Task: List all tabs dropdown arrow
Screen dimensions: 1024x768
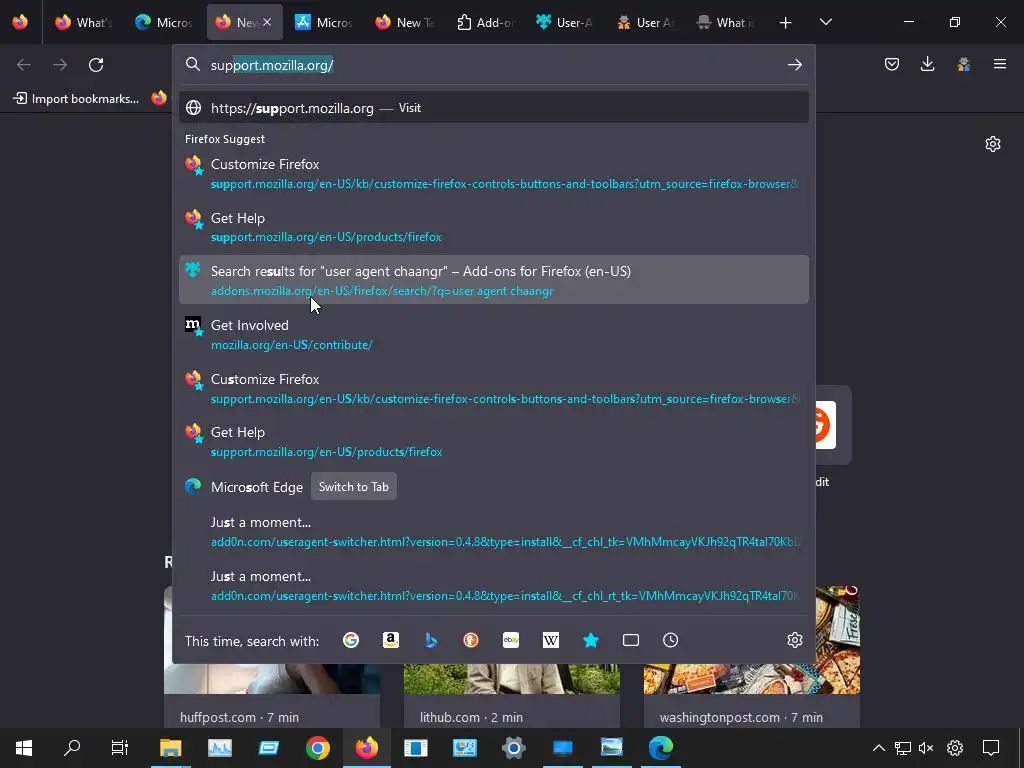Action: point(825,23)
